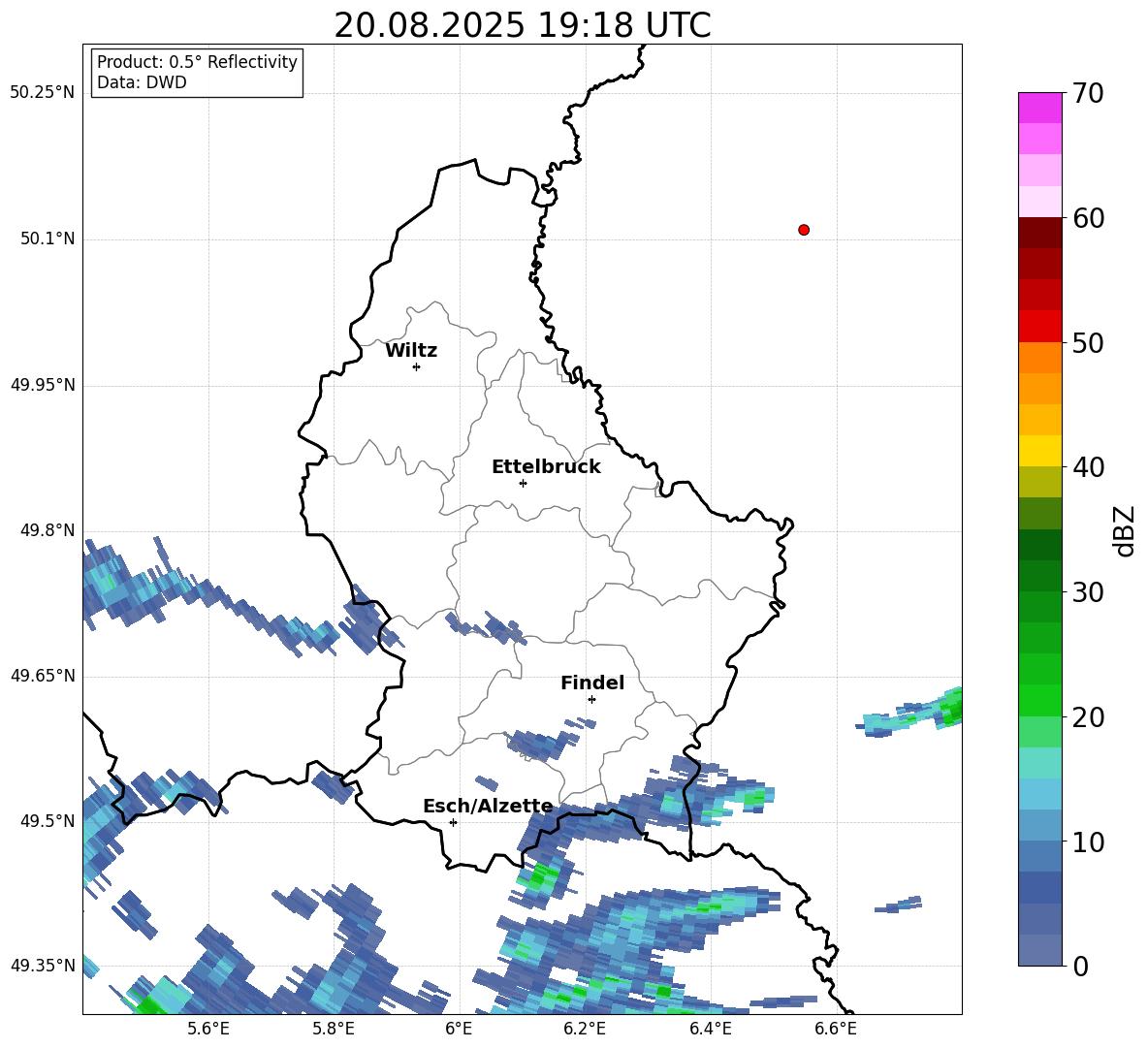Click the 6°E longitude label
This screenshot has width=1148, height=1048.
[x=459, y=1029]
